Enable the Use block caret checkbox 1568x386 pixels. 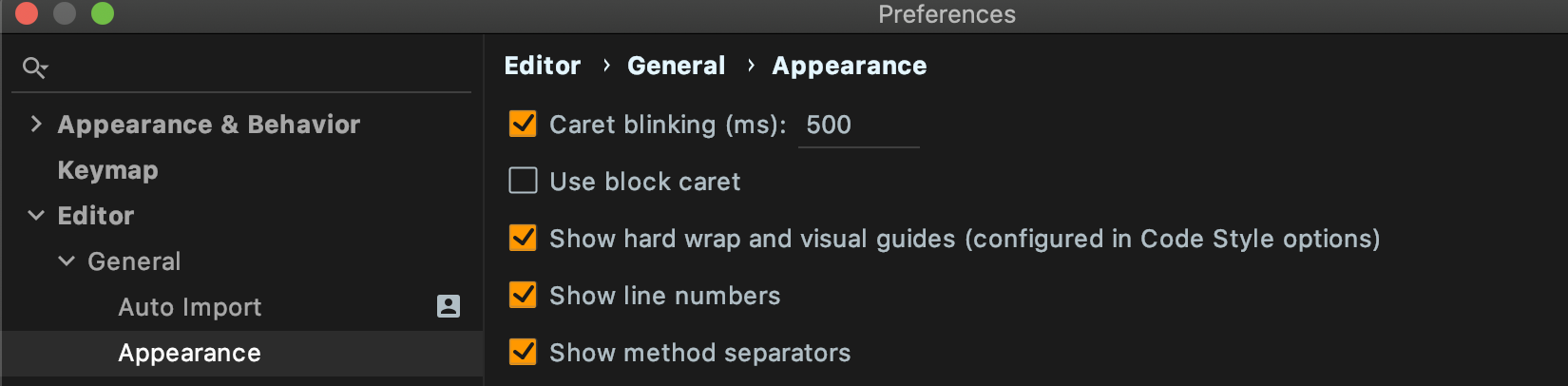pyautogui.click(x=523, y=181)
